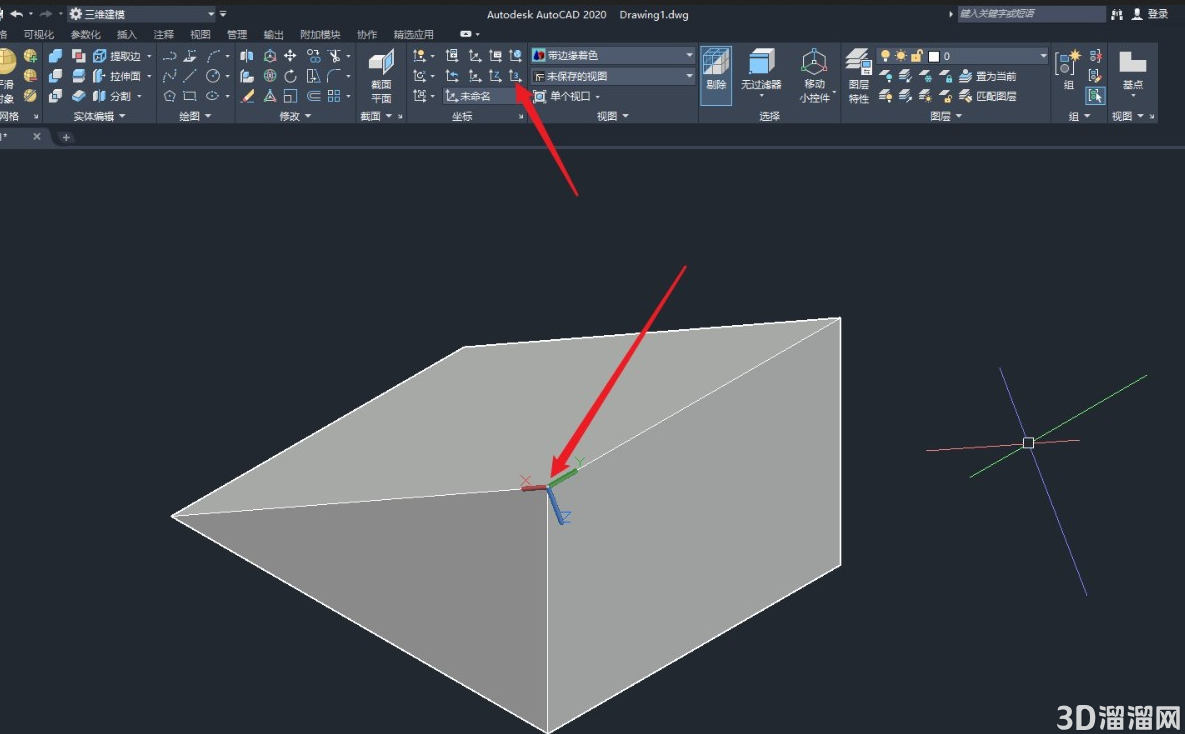Activate the Move Gizmo (移动小控件) tool
Viewport: 1185px width, 734px height.
point(814,76)
